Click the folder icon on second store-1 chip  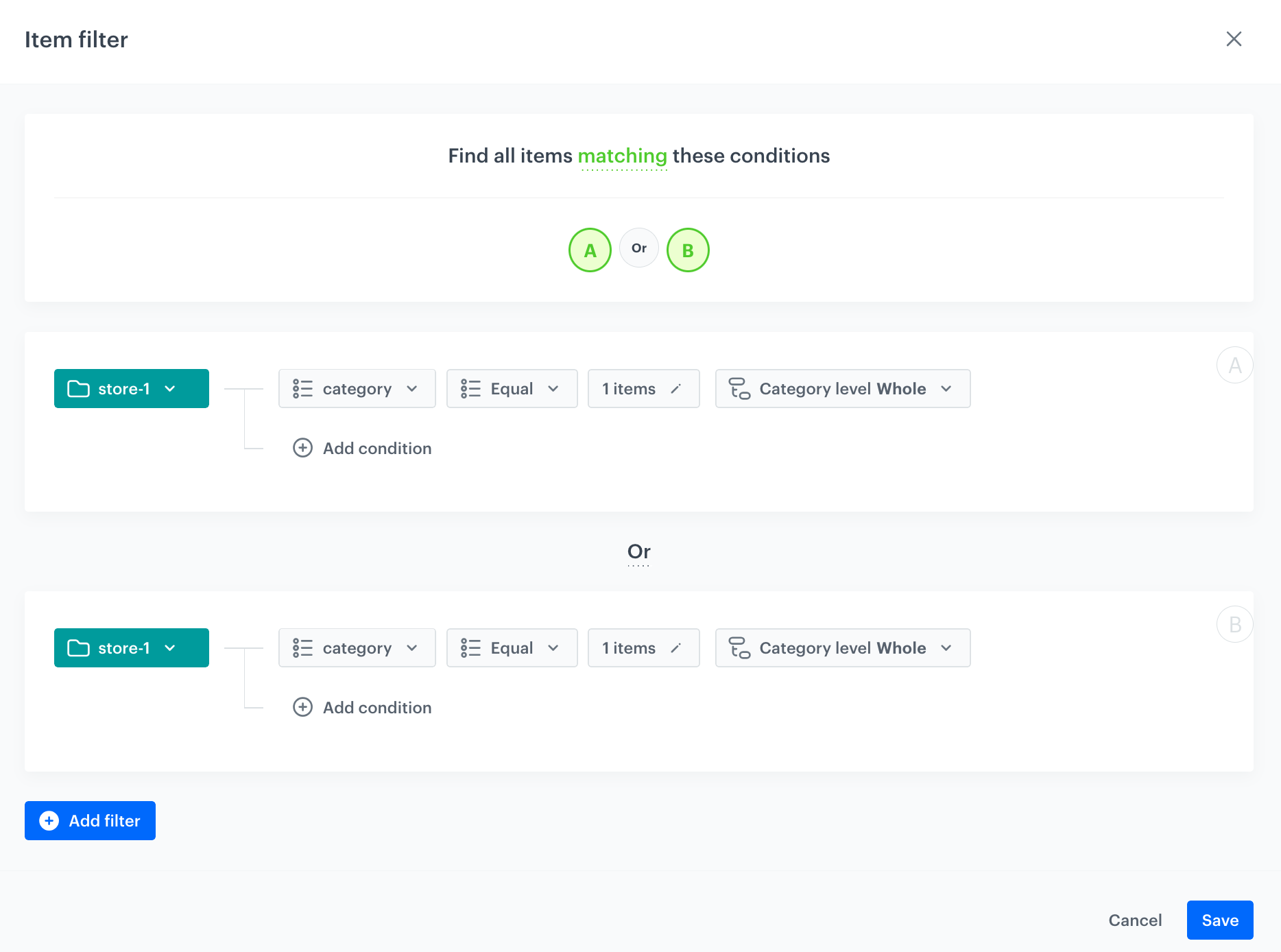pyautogui.click(x=80, y=647)
